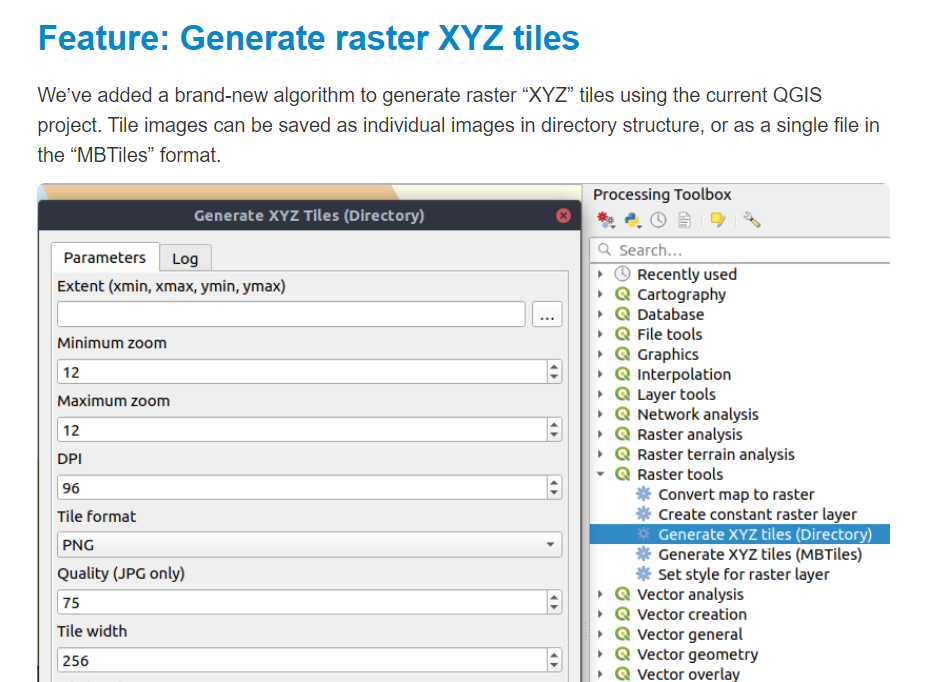The height and width of the screenshot is (682, 935).
Task: Select the Parameters tab
Action: pos(105,258)
